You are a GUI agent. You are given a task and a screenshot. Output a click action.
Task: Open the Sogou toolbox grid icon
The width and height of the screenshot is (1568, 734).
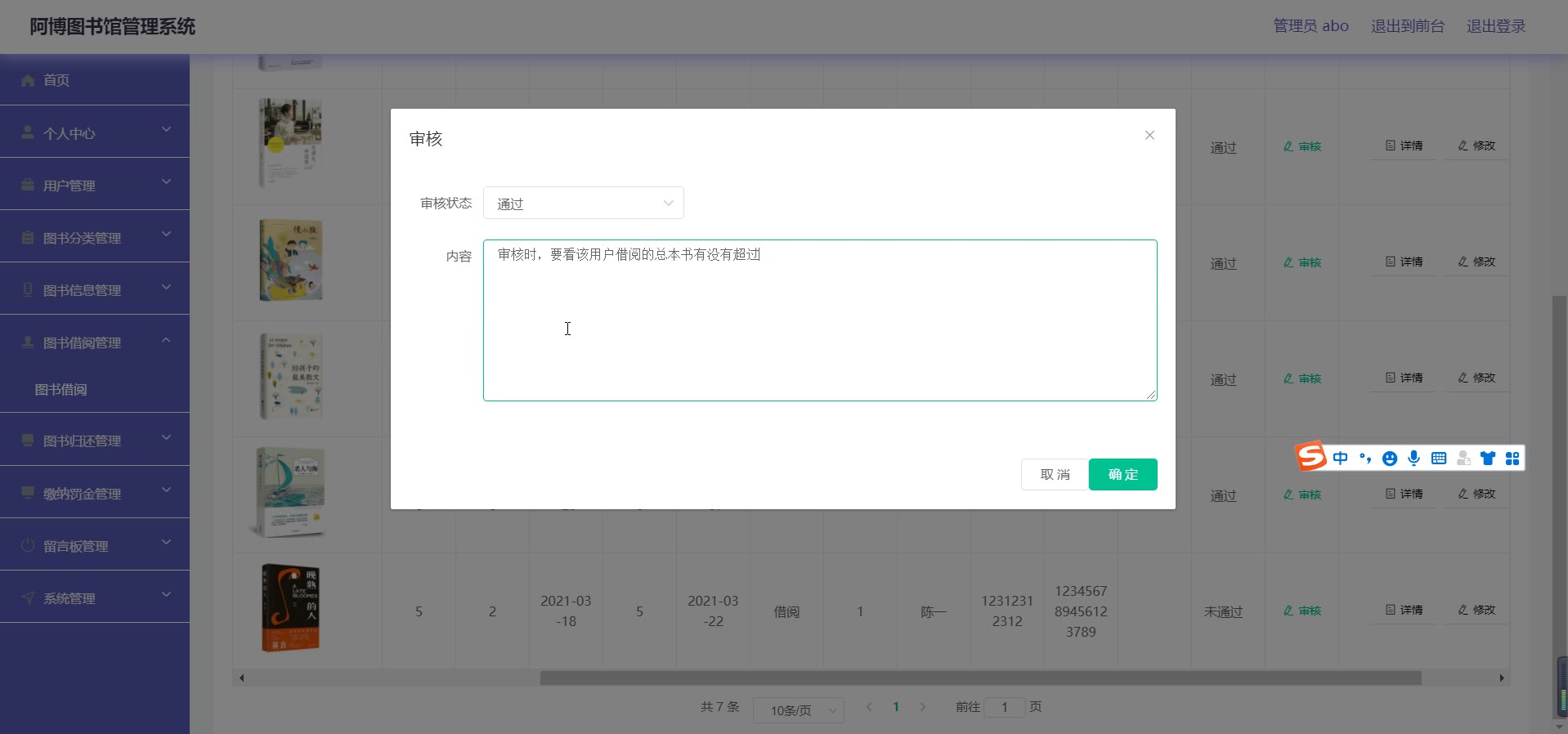[1512, 458]
